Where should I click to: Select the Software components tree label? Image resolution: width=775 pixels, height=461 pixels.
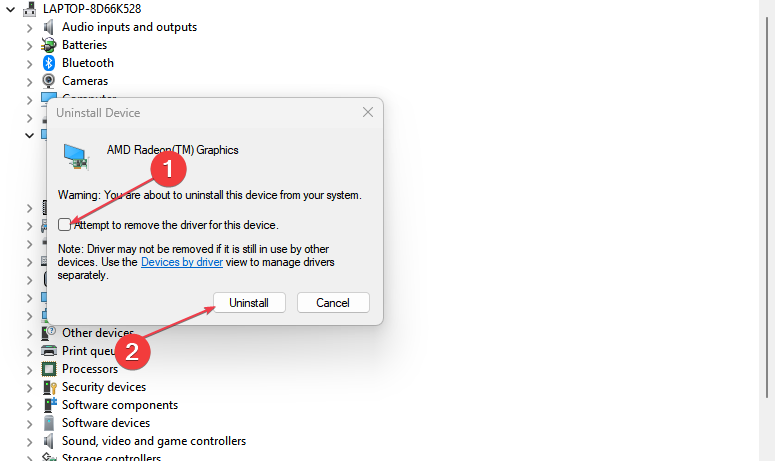click(x=120, y=405)
